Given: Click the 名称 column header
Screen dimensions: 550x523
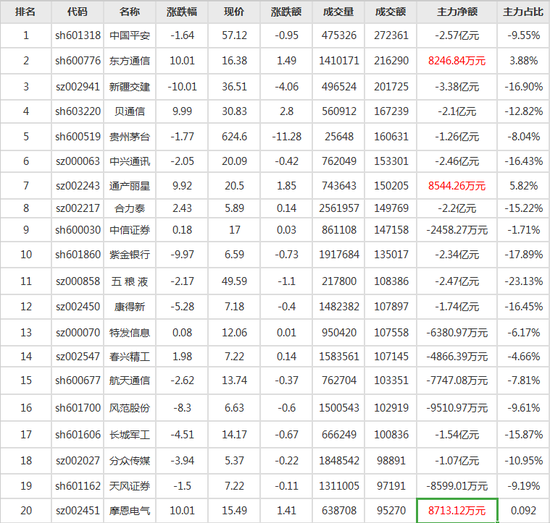Looking at the screenshot, I should coord(129,12).
